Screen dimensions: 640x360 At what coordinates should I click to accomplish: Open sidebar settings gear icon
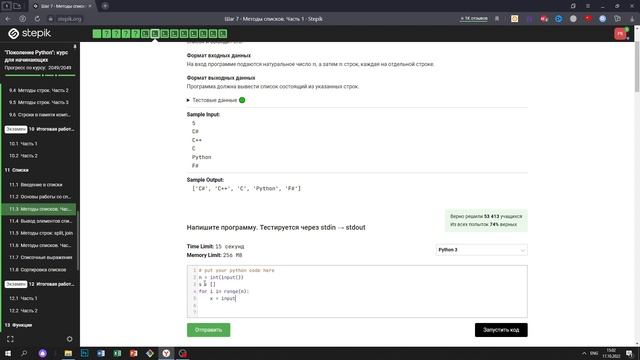[69, 339]
